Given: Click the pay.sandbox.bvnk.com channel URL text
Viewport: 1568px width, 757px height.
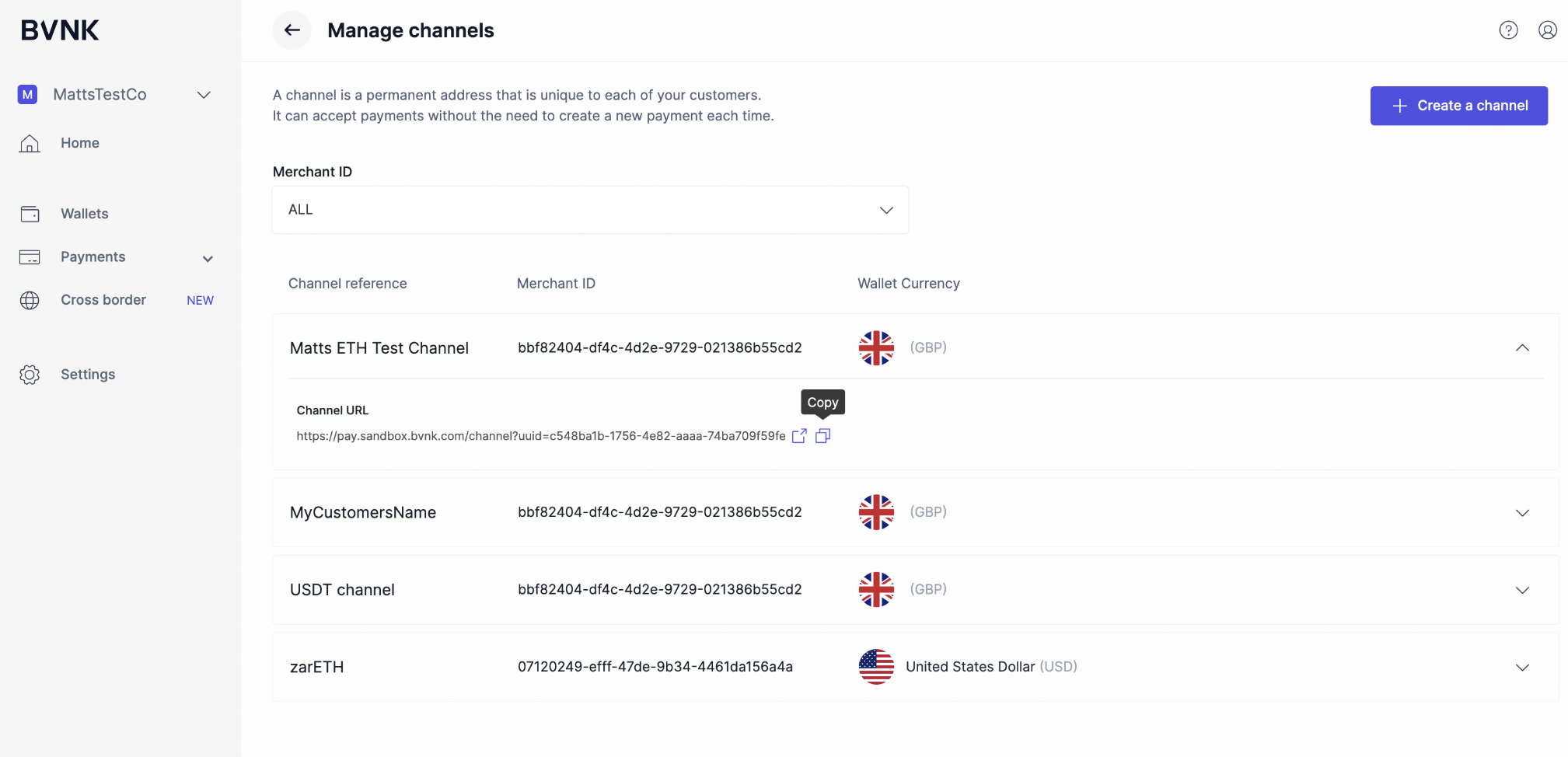Looking at the screenshot, I should (541, 436).
